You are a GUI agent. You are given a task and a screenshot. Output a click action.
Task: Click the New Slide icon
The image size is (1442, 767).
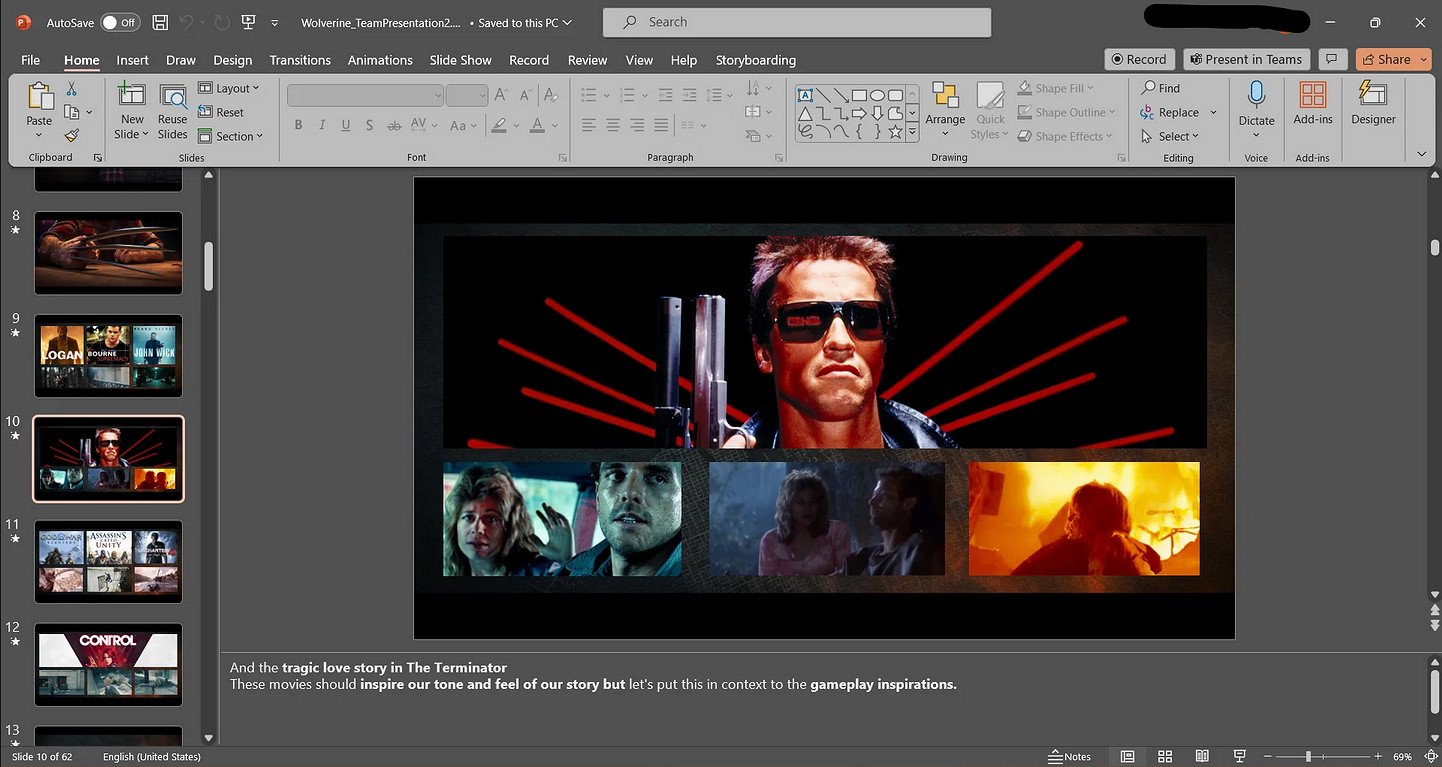[x=131, y=97]
